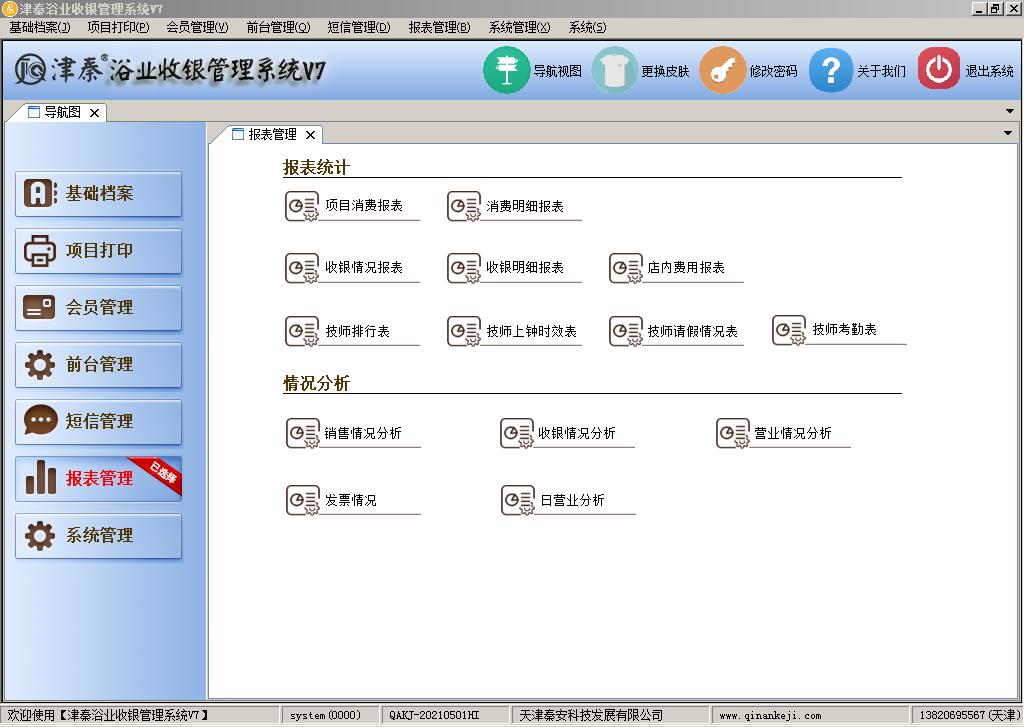Open the 会员管理(V) menu
Viewport: 1024px width, 727px height.
click(x=197, y=27)
